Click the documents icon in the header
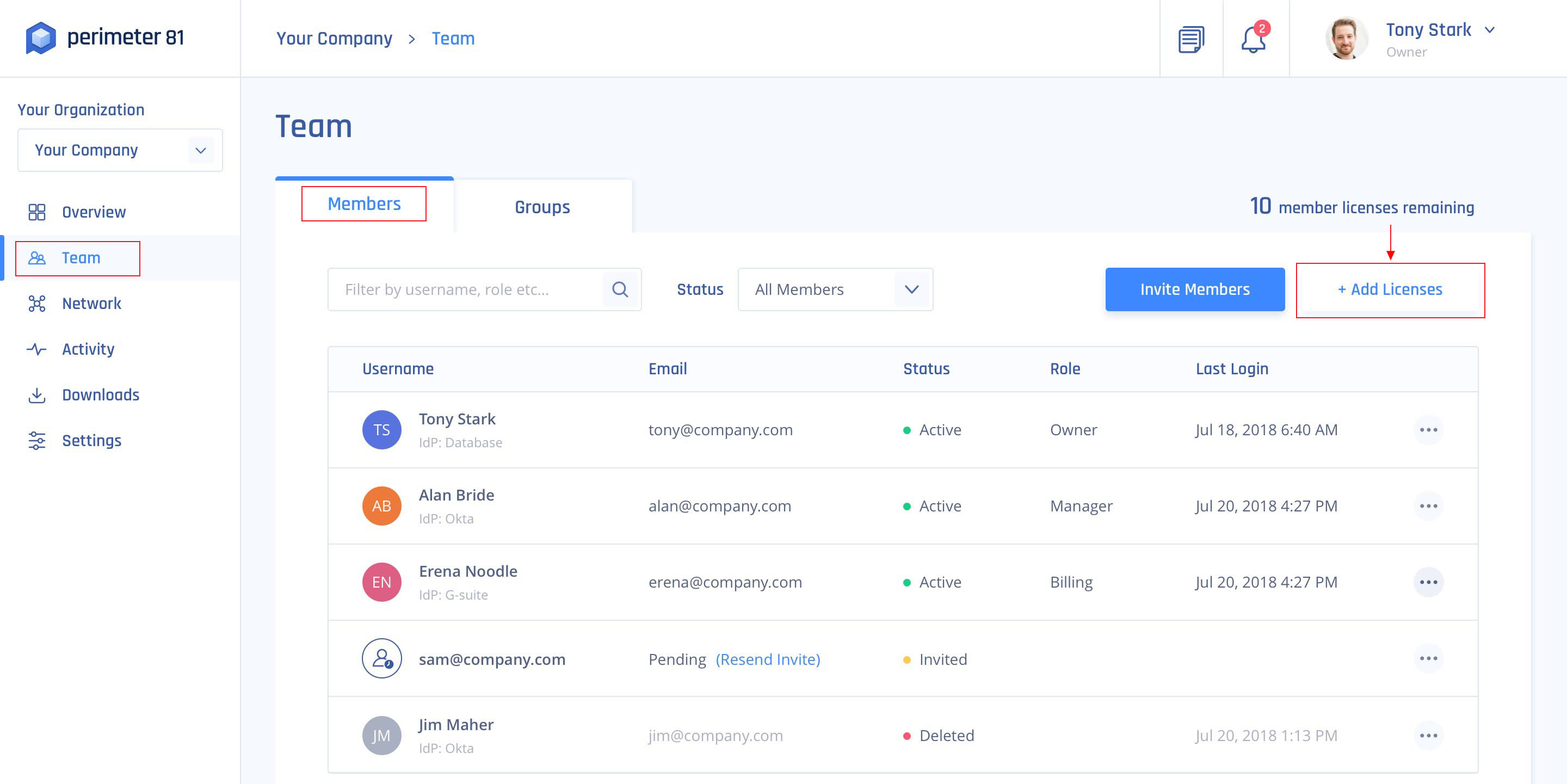The image size is (1567, 784). click(1190, 40)
